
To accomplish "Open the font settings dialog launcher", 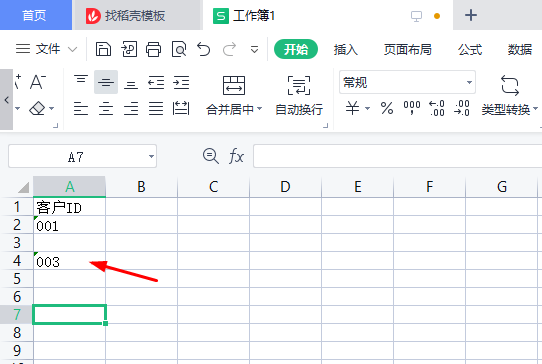I will 55,125.
